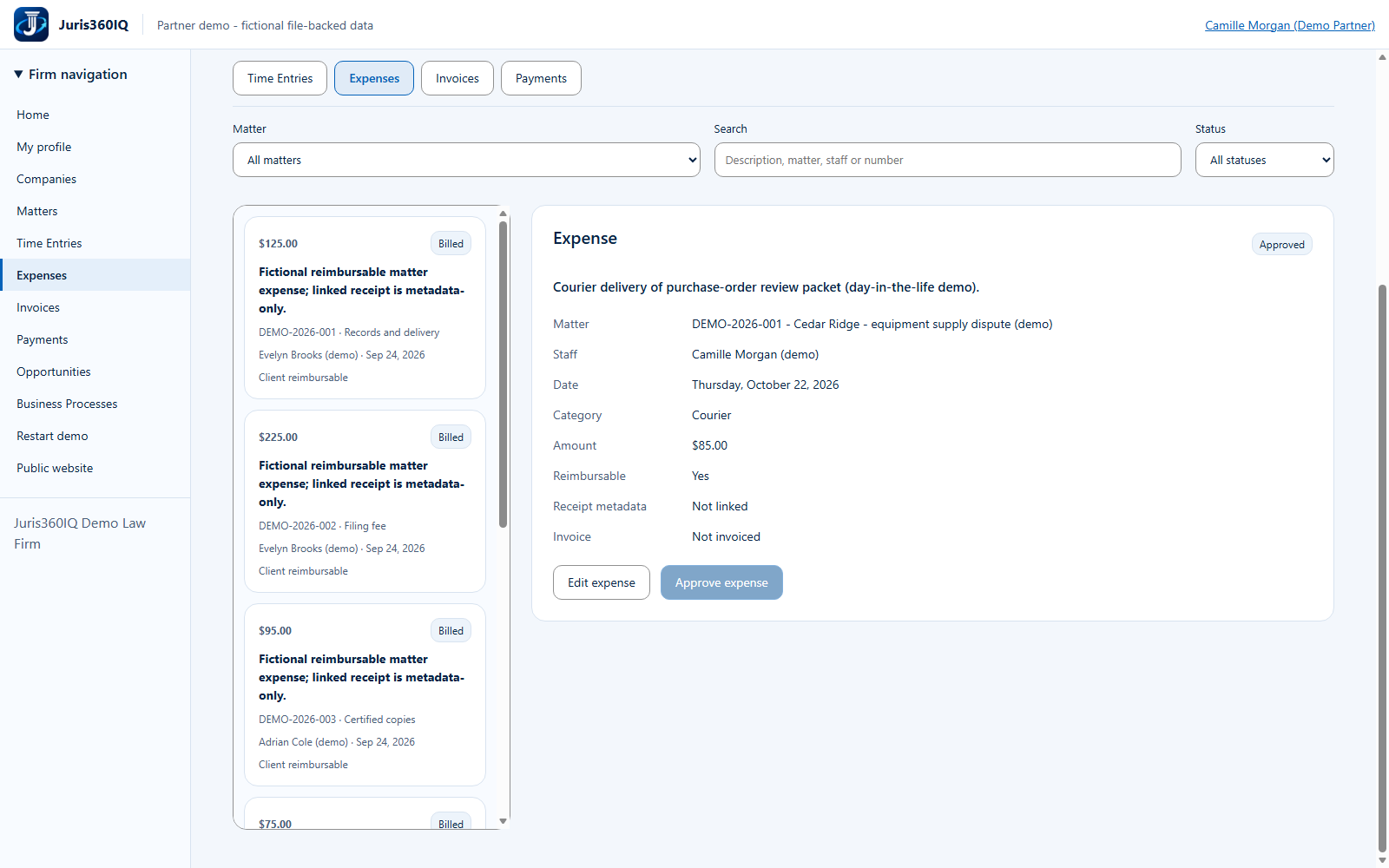Viewport: 1389px width, 868px height.
Task: Click the Approved status badge
Action: pos(1281,245)
